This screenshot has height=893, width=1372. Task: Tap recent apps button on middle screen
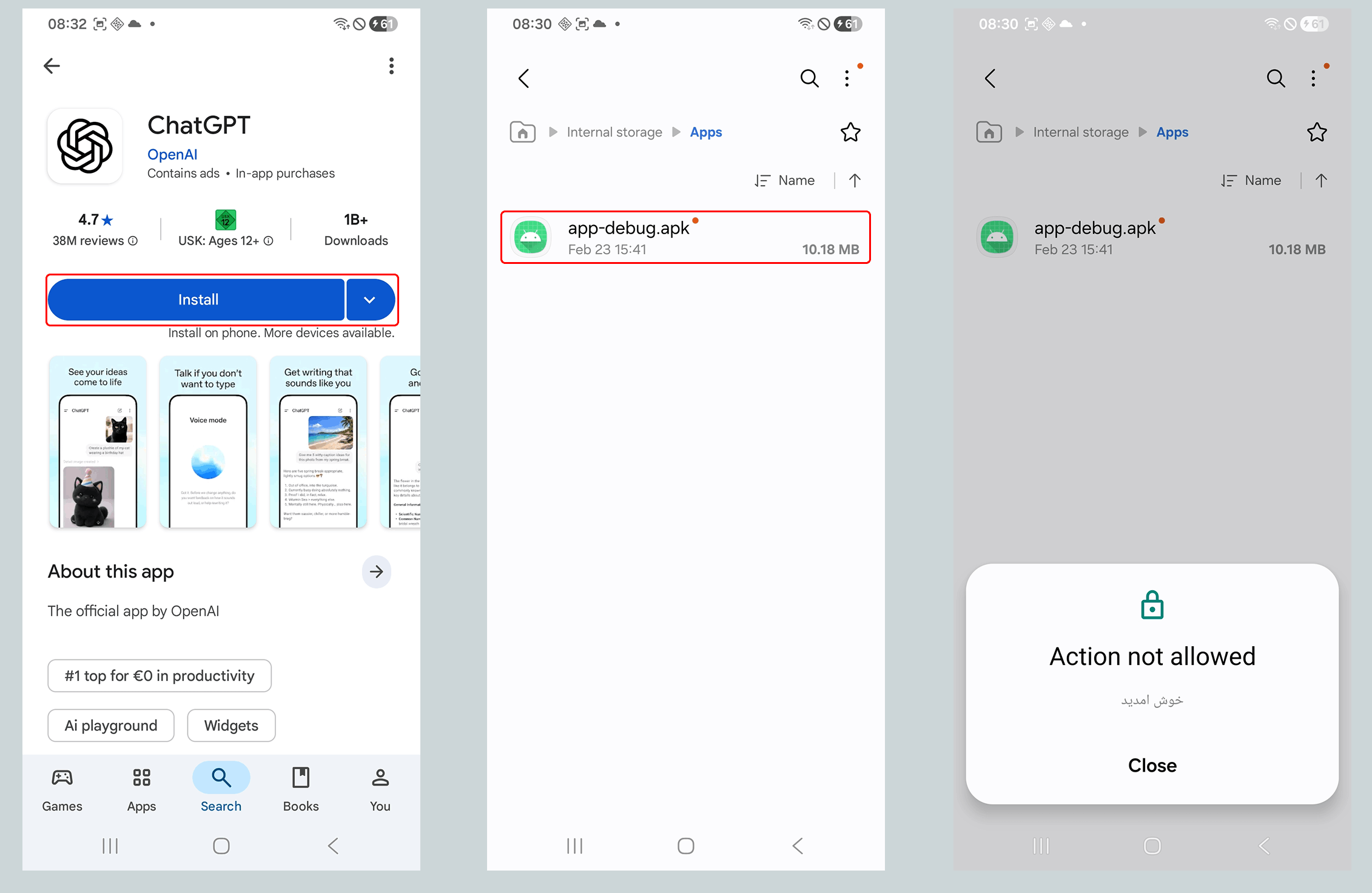click(x=574, y=846)
